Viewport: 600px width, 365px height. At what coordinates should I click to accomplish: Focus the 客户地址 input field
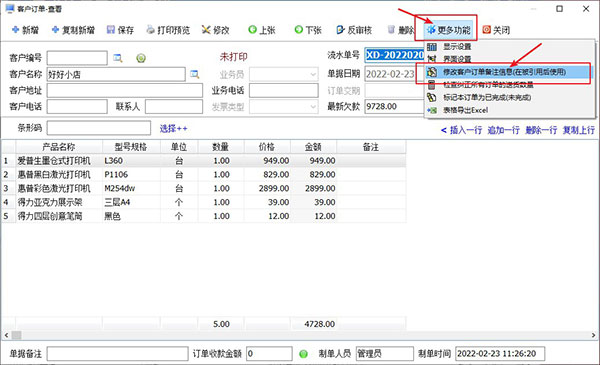pos(125,91)
